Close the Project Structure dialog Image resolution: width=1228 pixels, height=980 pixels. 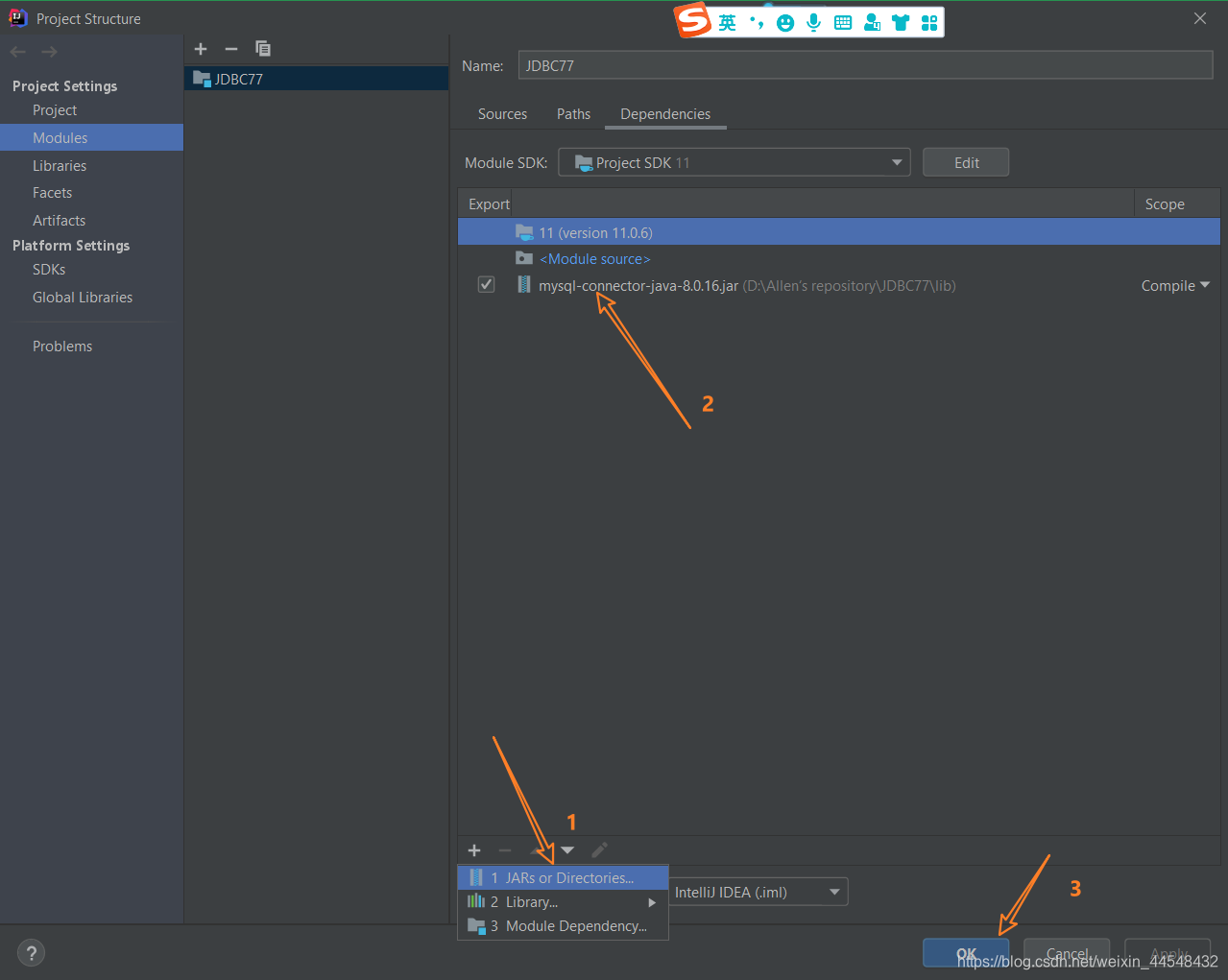click(1200, 18)
